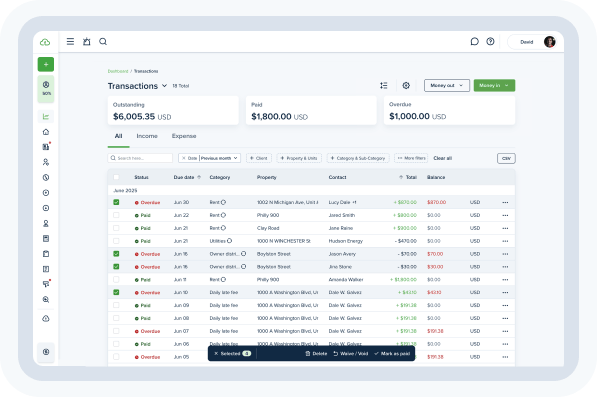This screenshot has width=597, height=397.
Task: Switch to the All tab
Action: [118, 136]
